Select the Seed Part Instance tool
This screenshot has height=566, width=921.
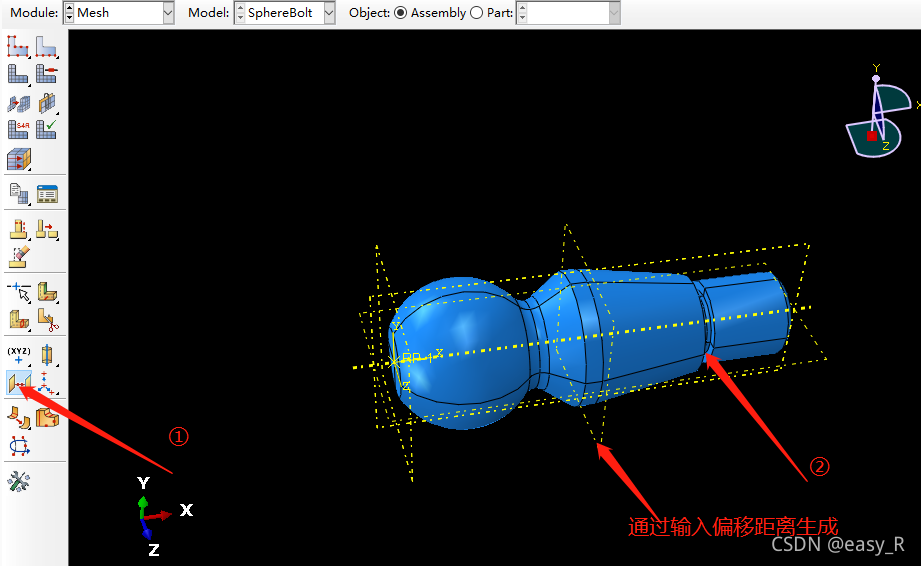(x=18, y=46)
